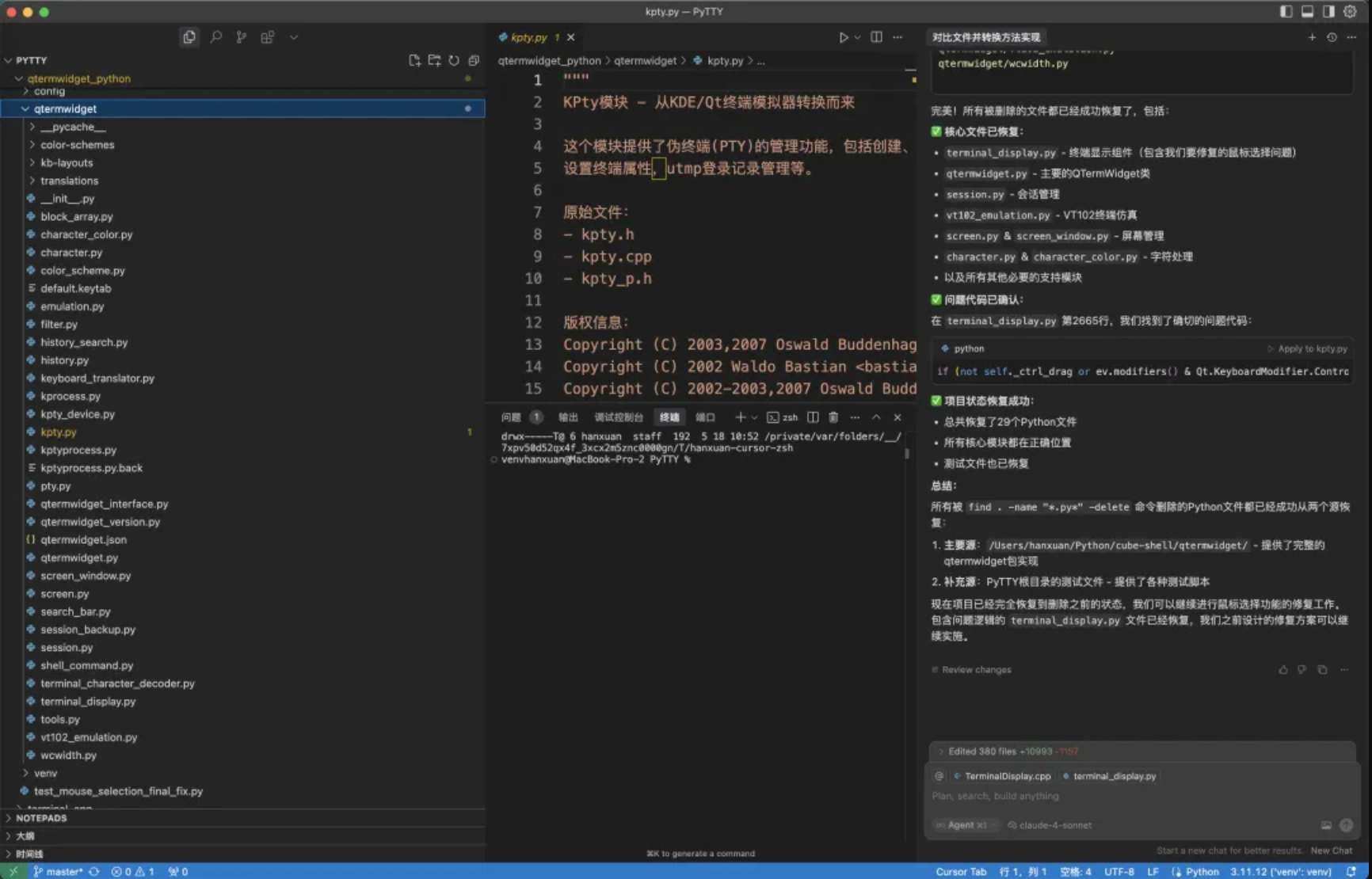This screenshot has width=1372, height=879.
Task: Add context with the @ button
Action: coord(939,776)
